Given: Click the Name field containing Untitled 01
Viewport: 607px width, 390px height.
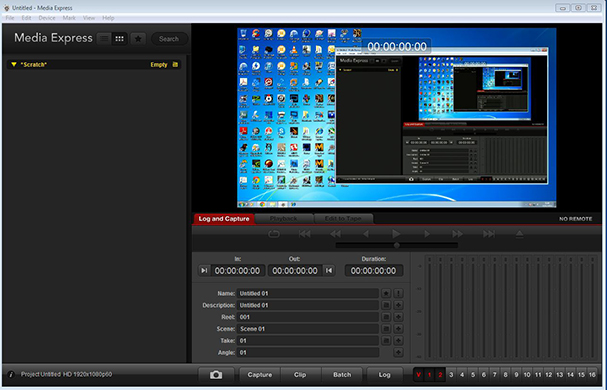Looking at the screenshot, I should [x=308, y=293].
